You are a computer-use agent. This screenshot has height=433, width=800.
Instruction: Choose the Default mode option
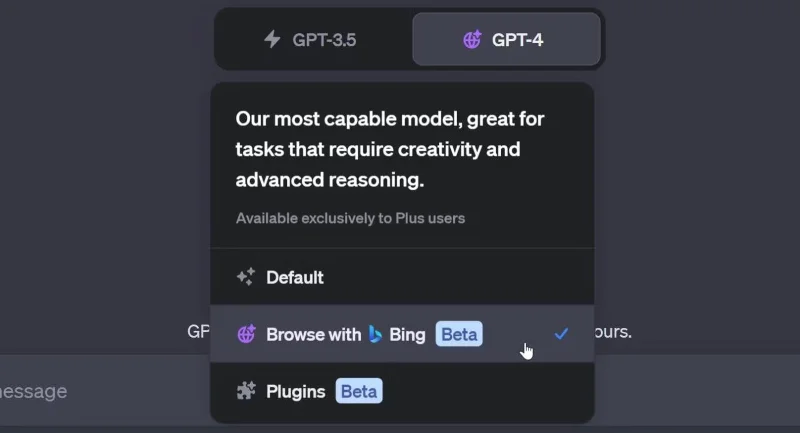point(402,277)
